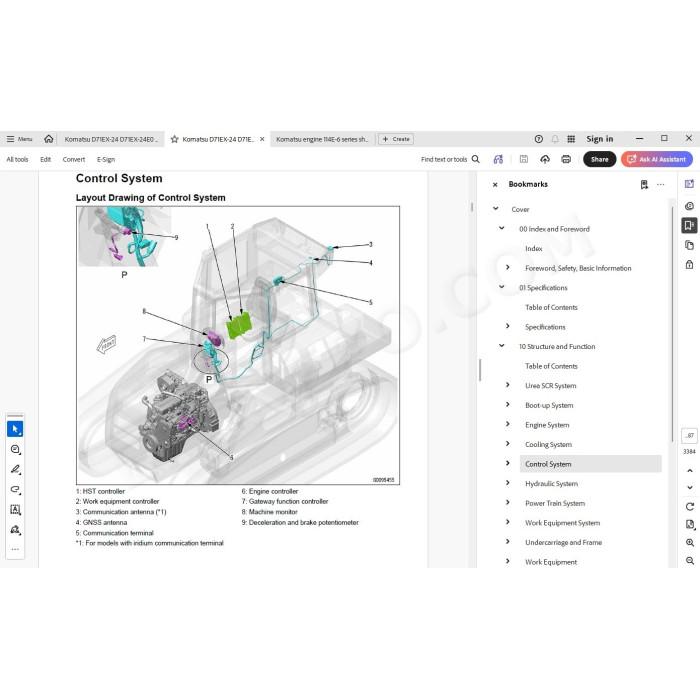Close the Bookmarks panel
This screenshot has height=700, width=700.
pyautogui.click(x=495, y=184)
